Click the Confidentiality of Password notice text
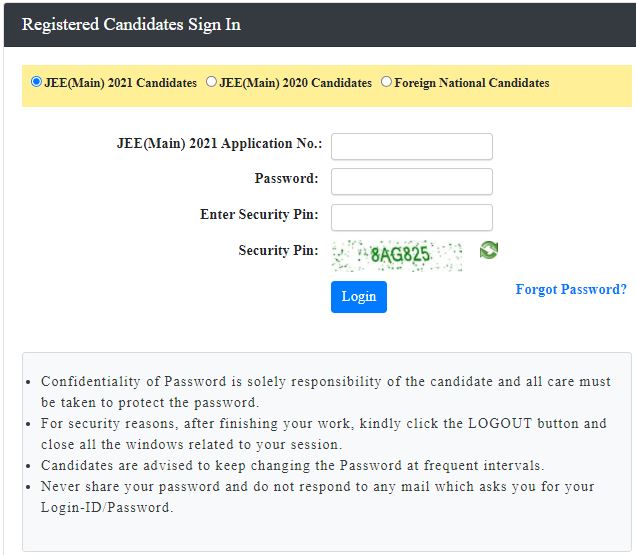This screenshot has height=555, width=636. click(x=326, y=392)
